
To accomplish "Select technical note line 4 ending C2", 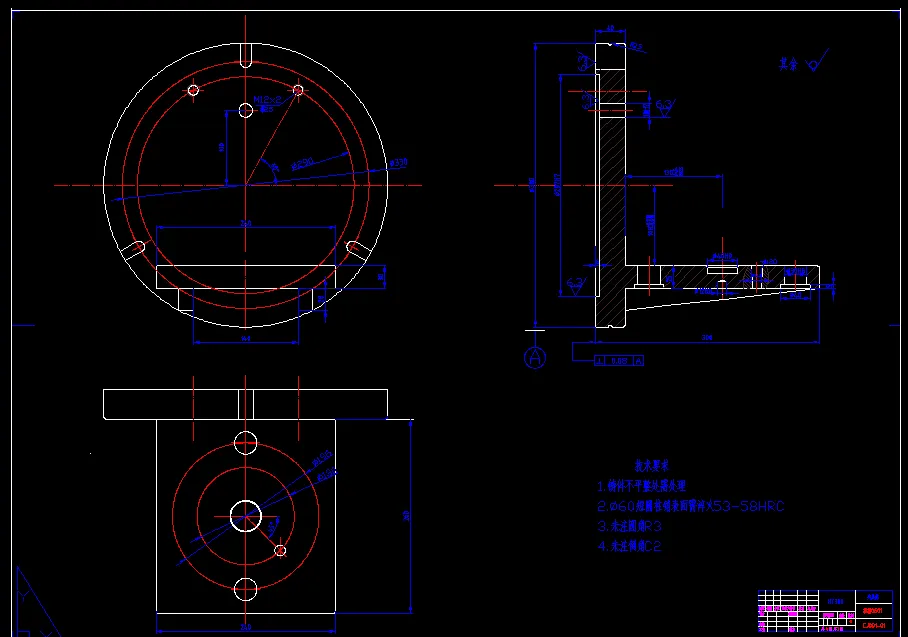I will (x=629, y=546).
